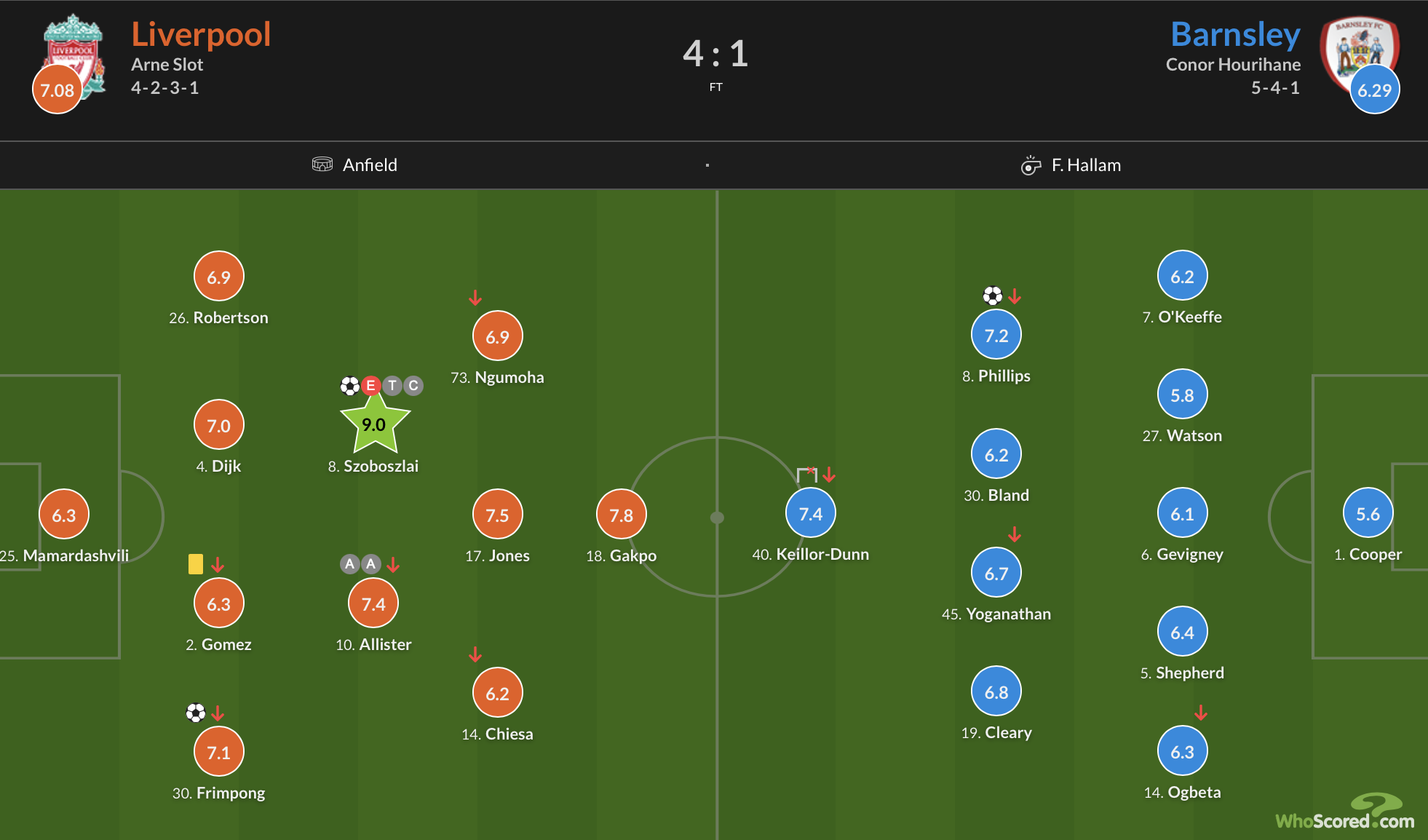Click referee name F. Hallam
Viewport: 1428px width, 840px height.
pyautogui.click(x=1086, y=165)
